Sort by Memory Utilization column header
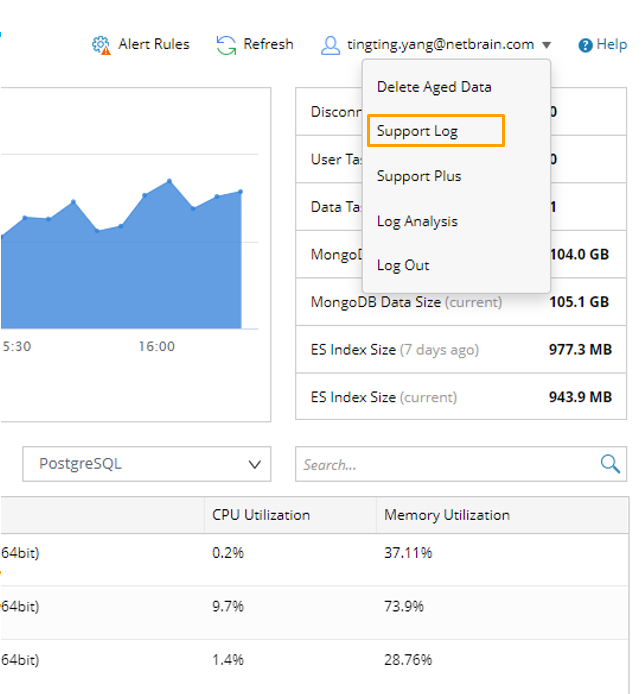This screenshot has width=643, height=694. [447, 515]
